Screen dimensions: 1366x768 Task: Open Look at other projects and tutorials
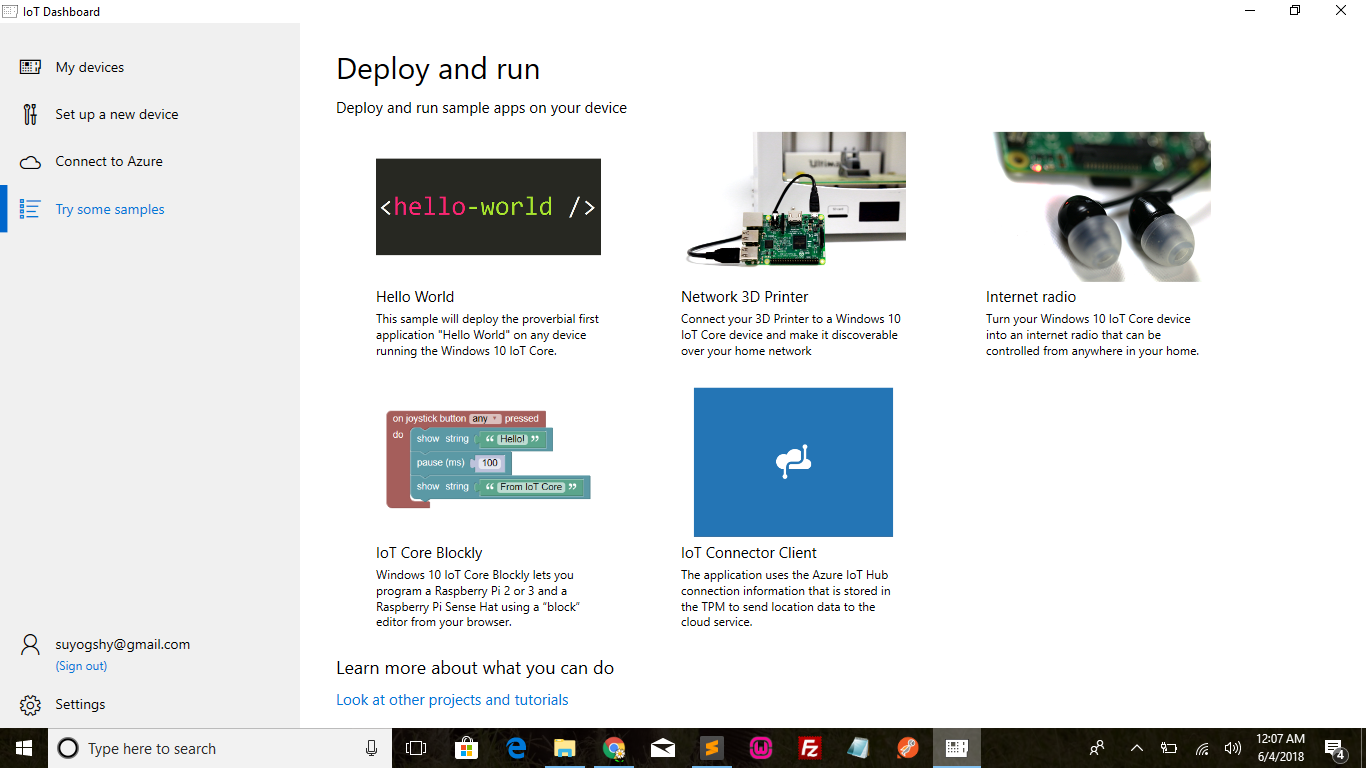coord(452,700)
